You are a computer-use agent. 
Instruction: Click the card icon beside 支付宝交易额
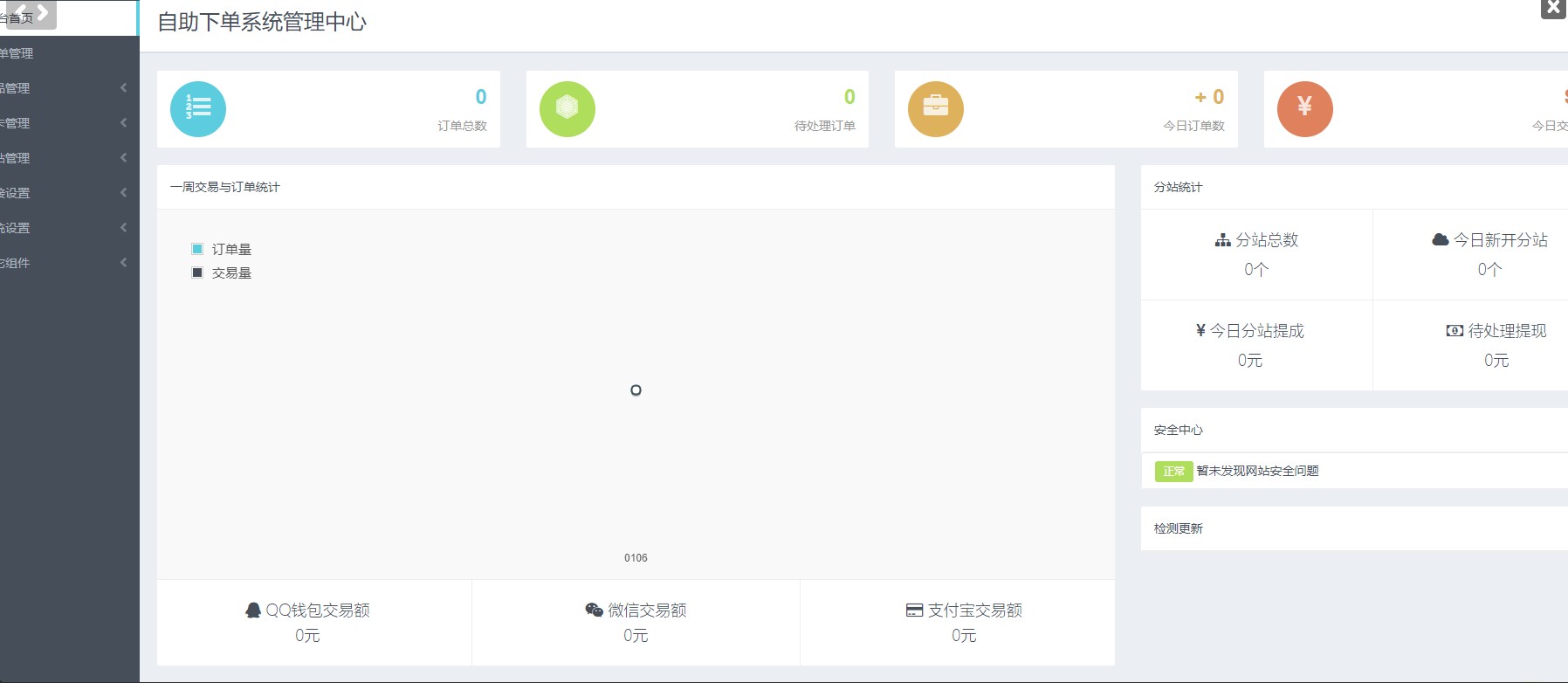914,611
